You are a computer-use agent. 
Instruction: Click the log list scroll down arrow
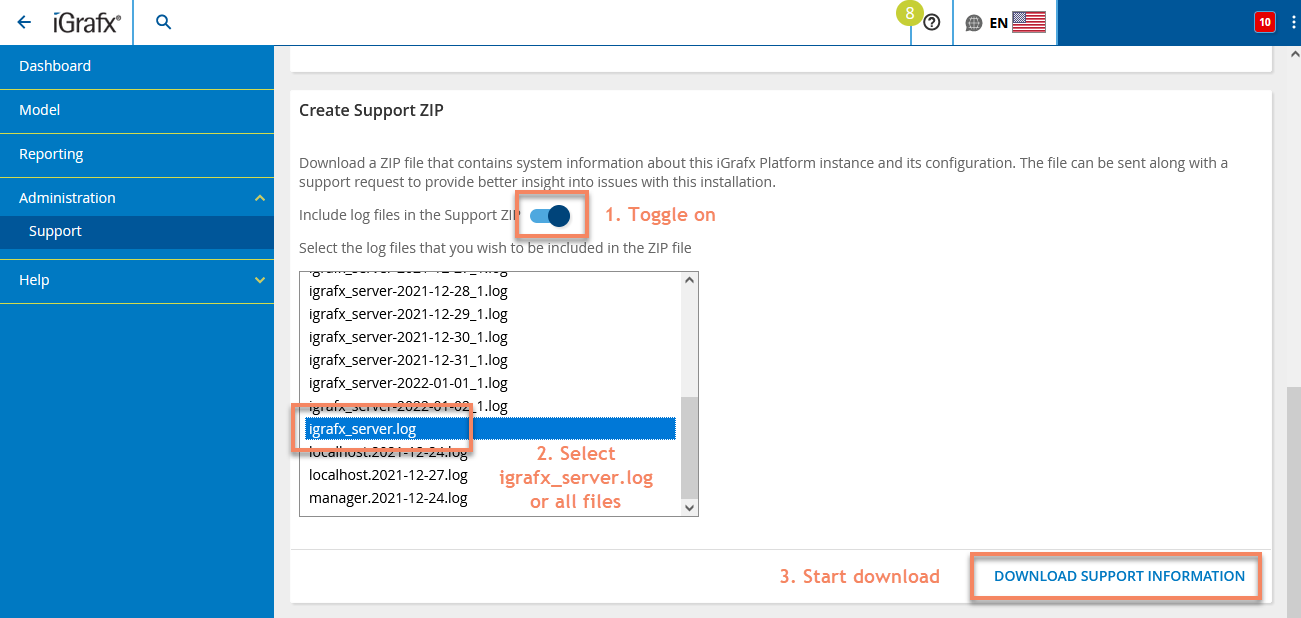tap(688, 507)
